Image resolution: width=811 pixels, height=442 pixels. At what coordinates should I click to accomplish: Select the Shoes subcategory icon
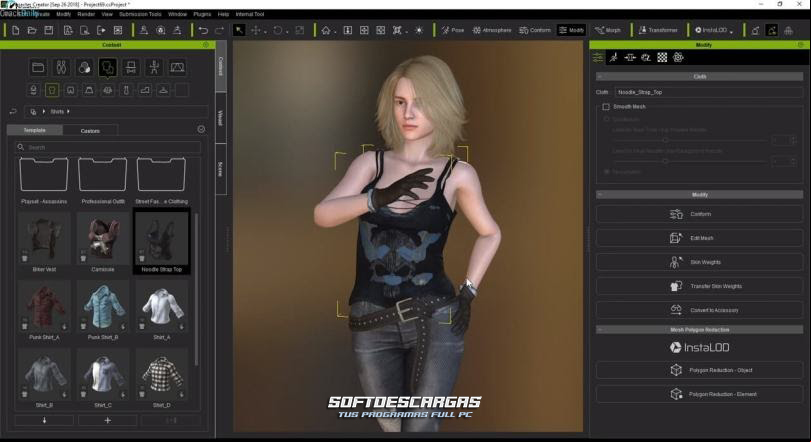(x=145, y=90)
